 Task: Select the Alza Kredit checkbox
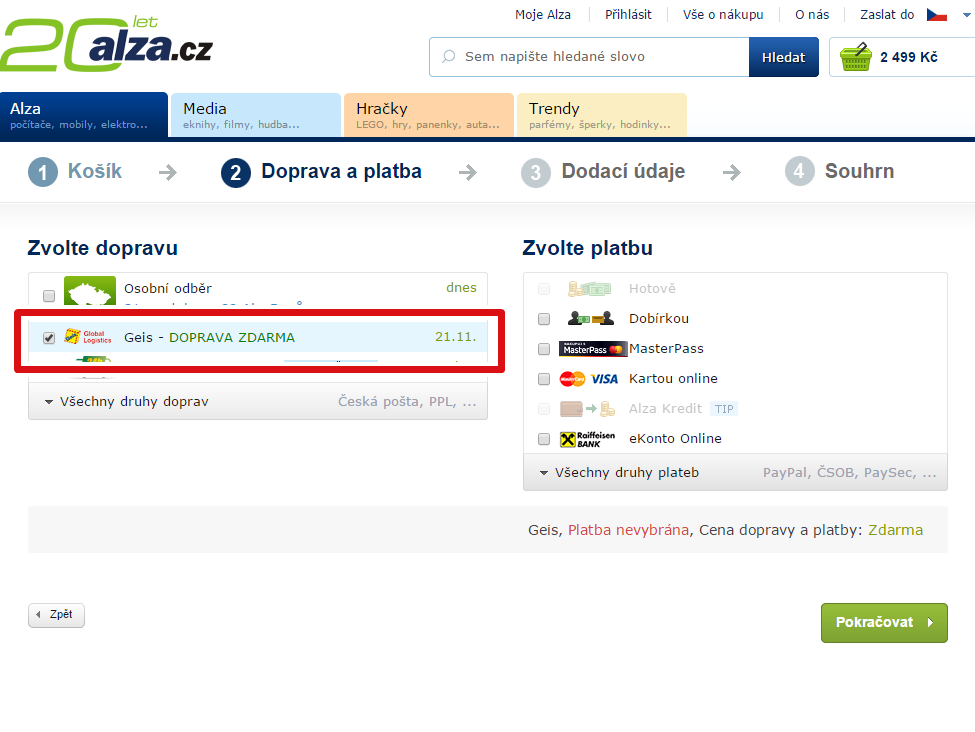[x=544, y=409]
